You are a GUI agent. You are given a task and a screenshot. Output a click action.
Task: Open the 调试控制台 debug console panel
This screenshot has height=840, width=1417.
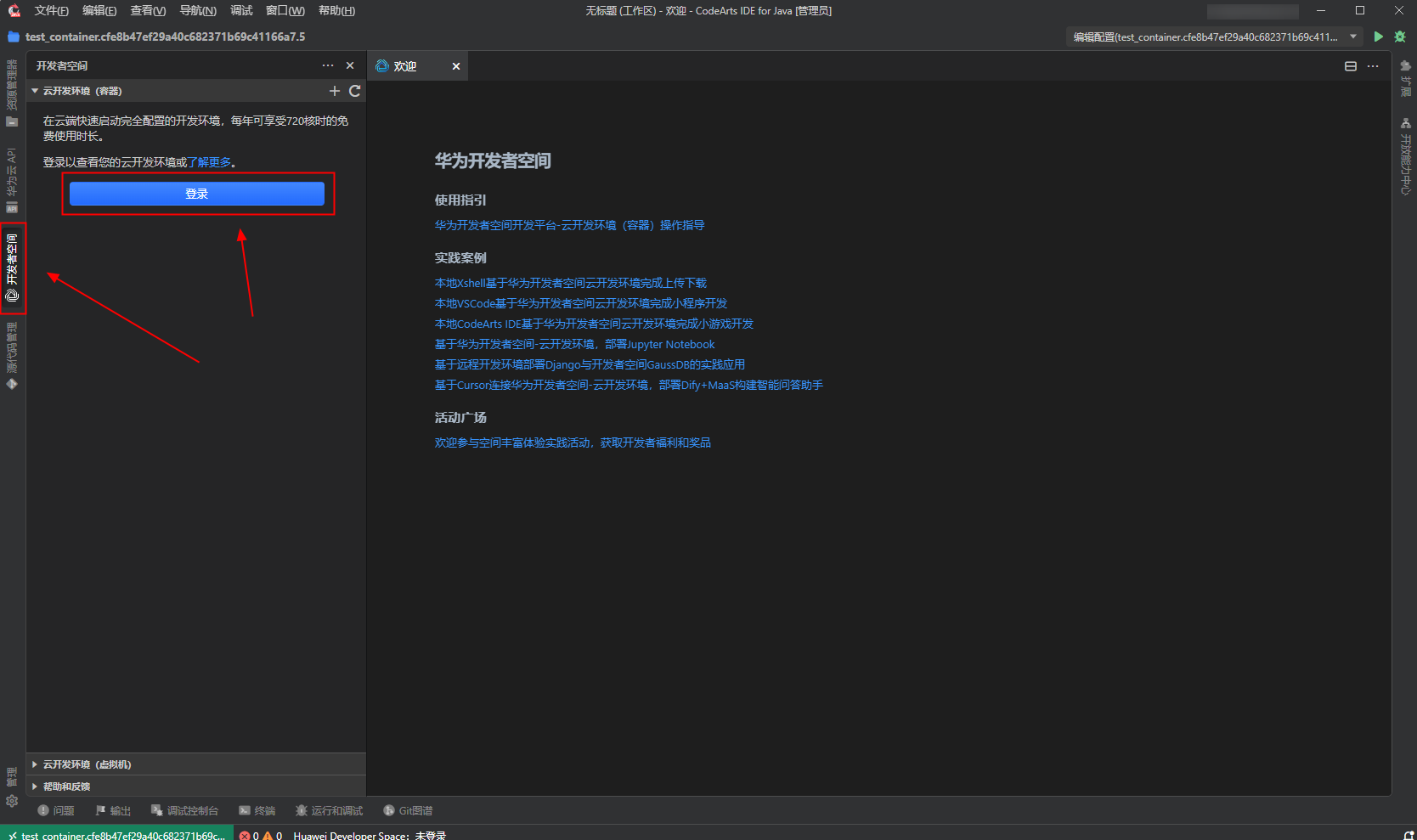(x=184, y=810)
